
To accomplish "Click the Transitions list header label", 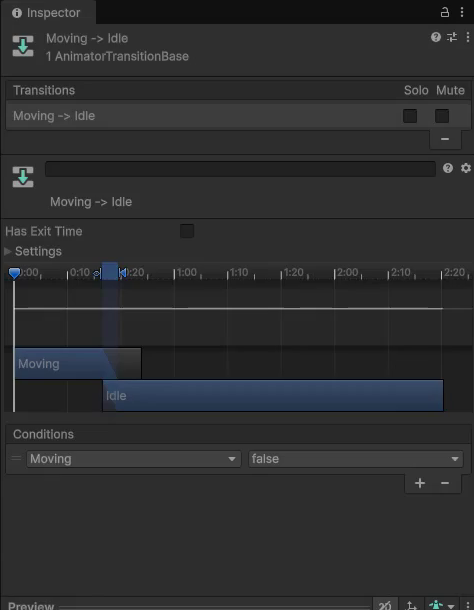I will [44, 90].
